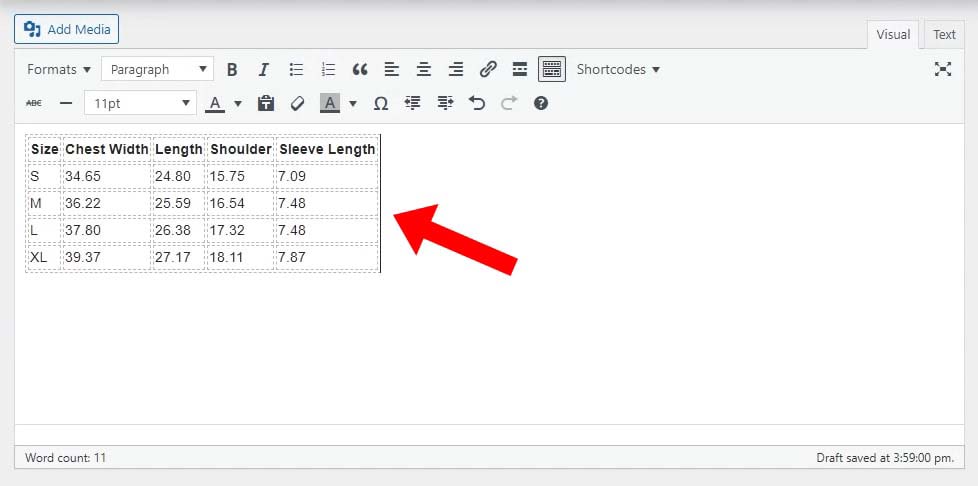The height and width of the screenshot is (486, 978).
Task: Toggle bold formatting
Action: coord(232,70)
